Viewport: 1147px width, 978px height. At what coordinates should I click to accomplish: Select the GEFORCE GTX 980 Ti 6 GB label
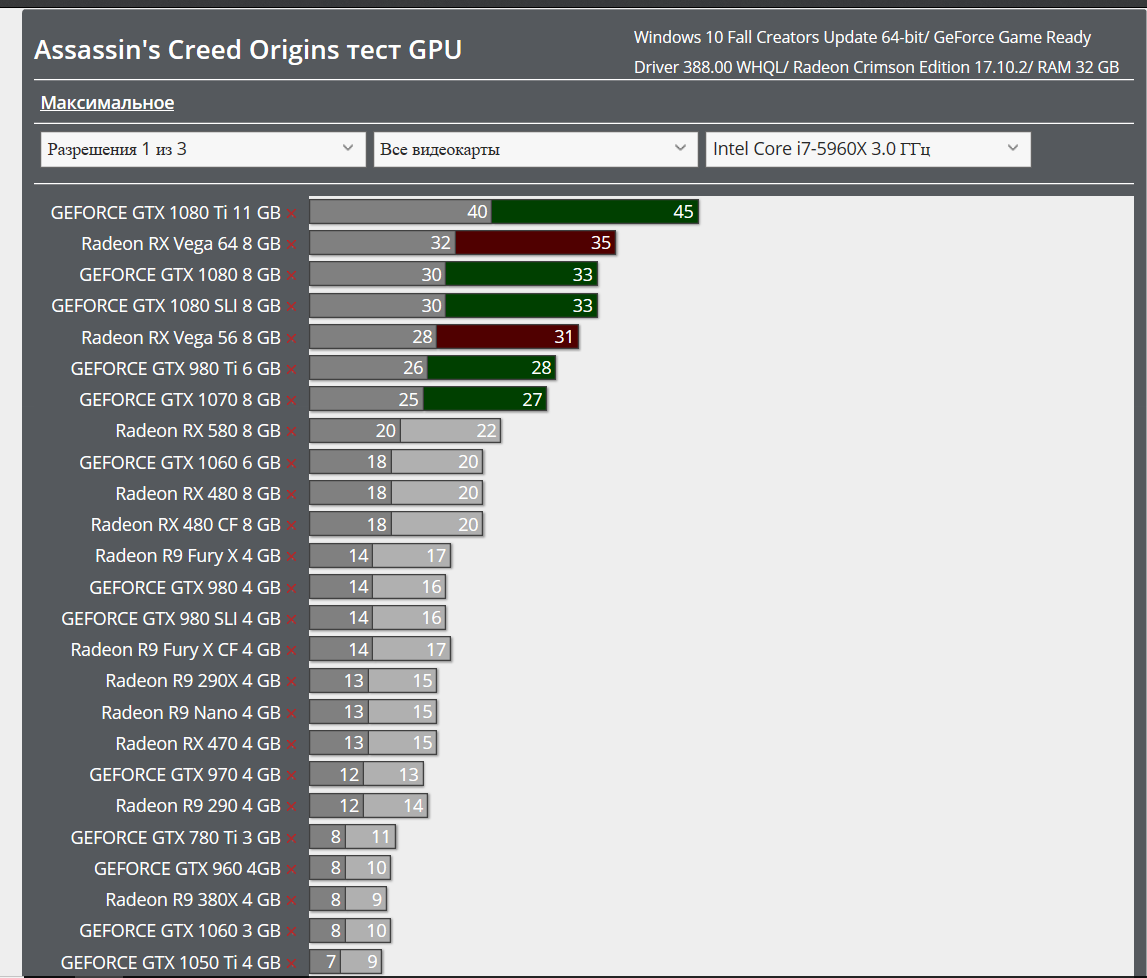pos(176,369)
